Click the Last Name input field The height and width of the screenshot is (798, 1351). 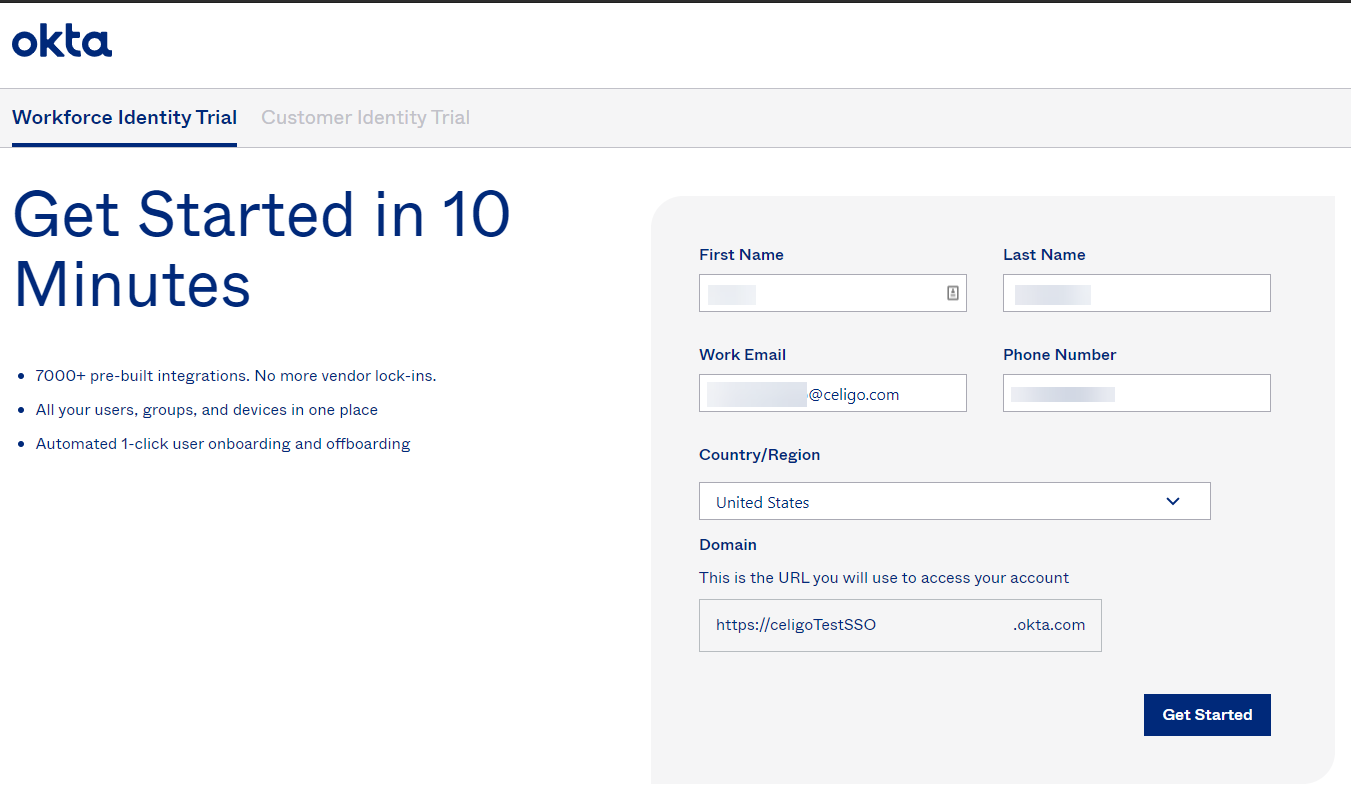click(x=1137, y=293)
